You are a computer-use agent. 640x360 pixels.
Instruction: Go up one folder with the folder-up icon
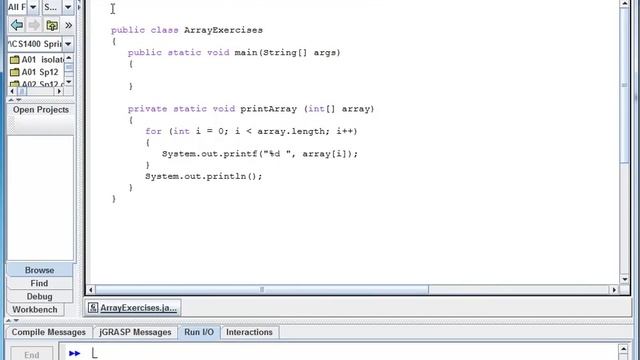click(52, 25)
